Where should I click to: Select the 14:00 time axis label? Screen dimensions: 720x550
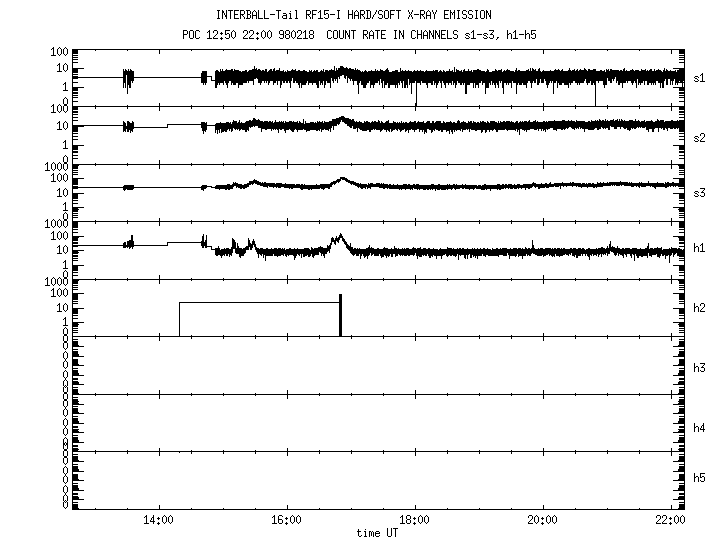[159, 521]
